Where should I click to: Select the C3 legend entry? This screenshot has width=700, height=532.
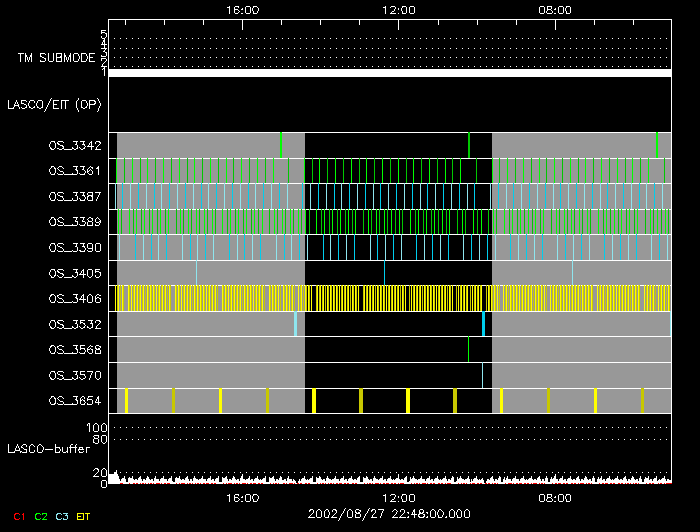(63, 516)
